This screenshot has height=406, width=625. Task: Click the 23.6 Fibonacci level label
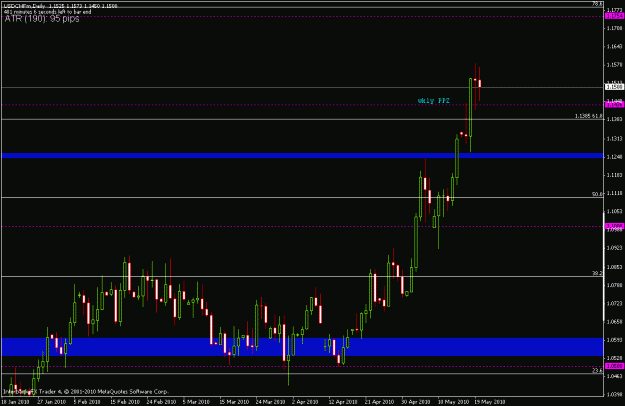coord(597,371)
